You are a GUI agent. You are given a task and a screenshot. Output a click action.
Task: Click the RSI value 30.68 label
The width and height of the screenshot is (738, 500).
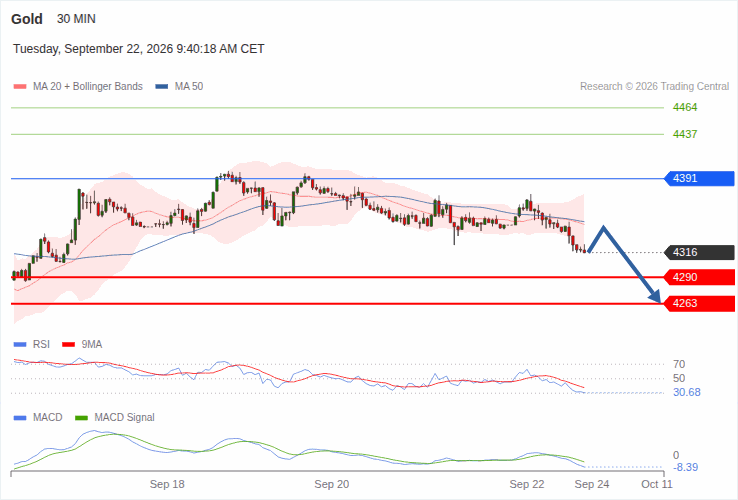pos(687,392)
